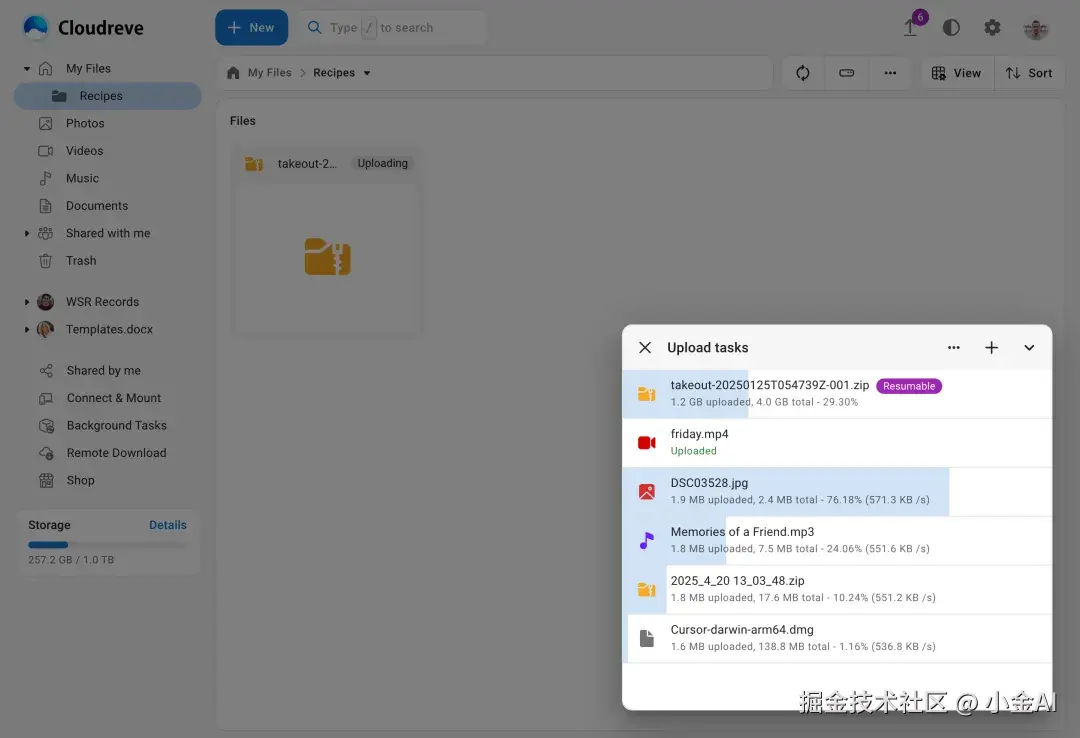Open the Recipes breadcrumb dropdown arrow

click(367, 73)
